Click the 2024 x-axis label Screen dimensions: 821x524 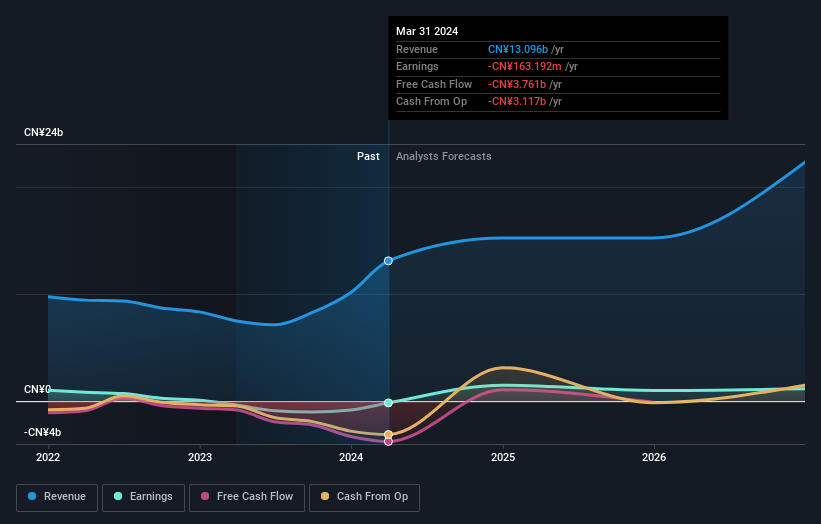(351, 458)
